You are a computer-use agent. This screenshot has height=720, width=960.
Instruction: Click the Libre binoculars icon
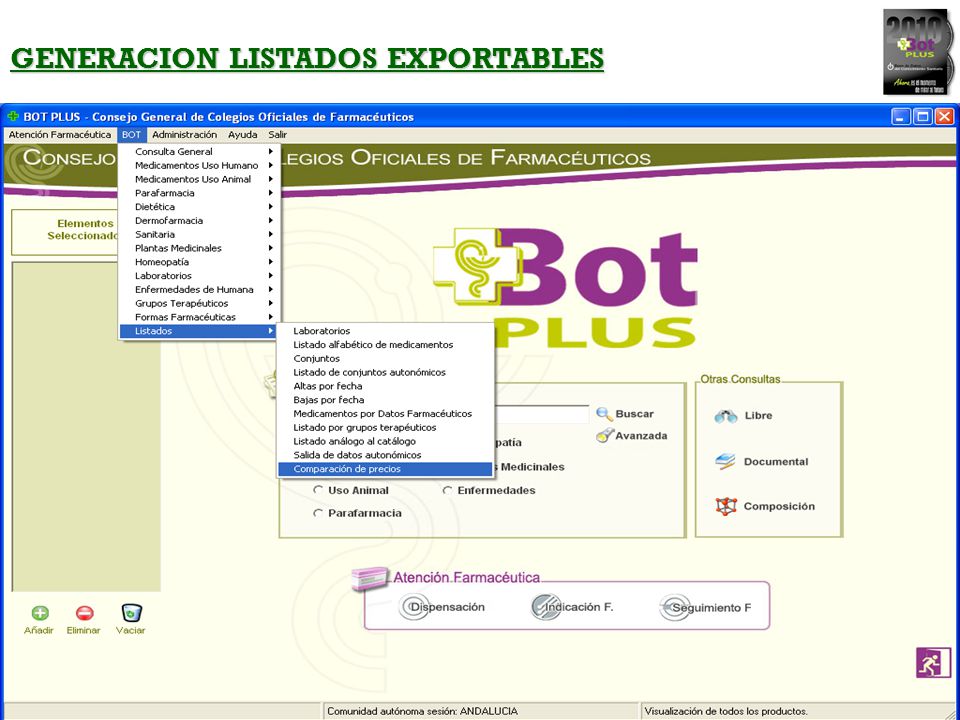(726, 416)
